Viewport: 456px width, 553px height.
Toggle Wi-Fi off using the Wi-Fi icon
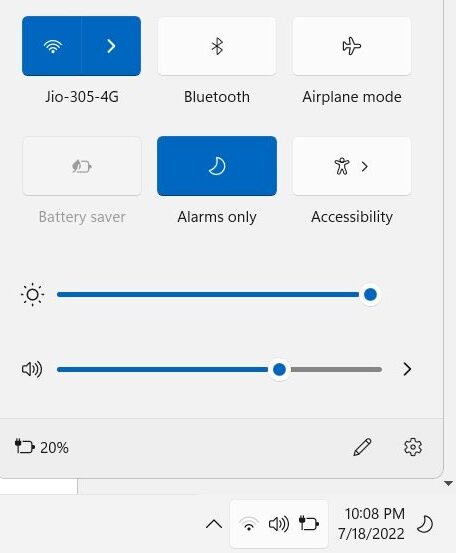click(52, 46)
